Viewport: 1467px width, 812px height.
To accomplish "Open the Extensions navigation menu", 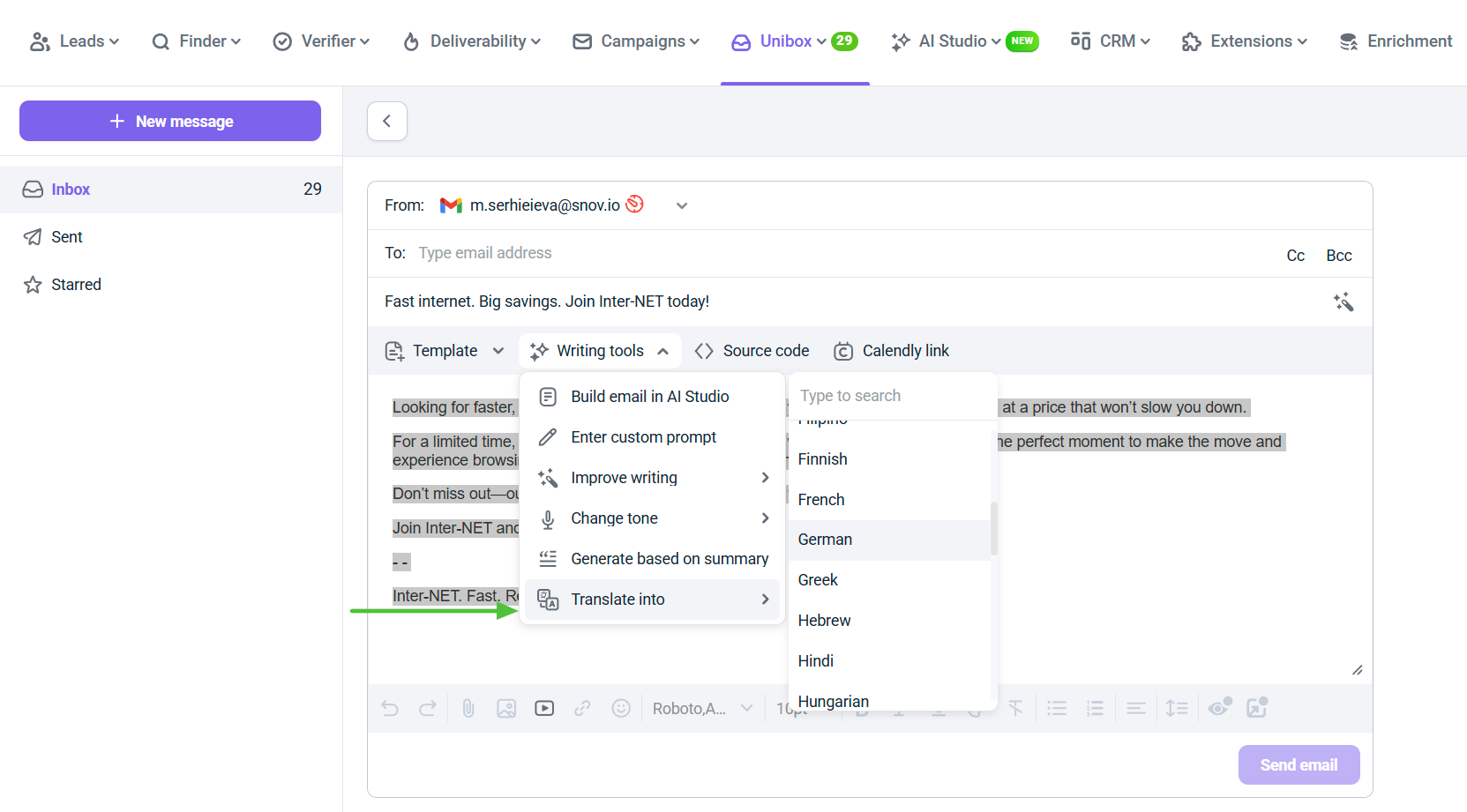I will point(1245,41).
